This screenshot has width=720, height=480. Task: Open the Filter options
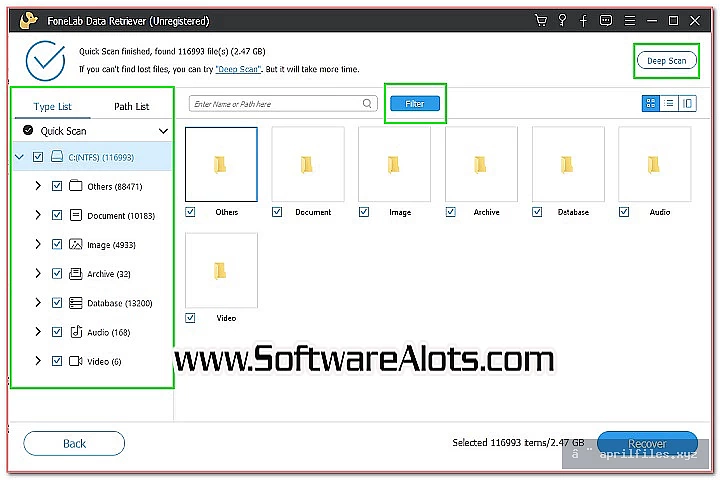(415, 103)
